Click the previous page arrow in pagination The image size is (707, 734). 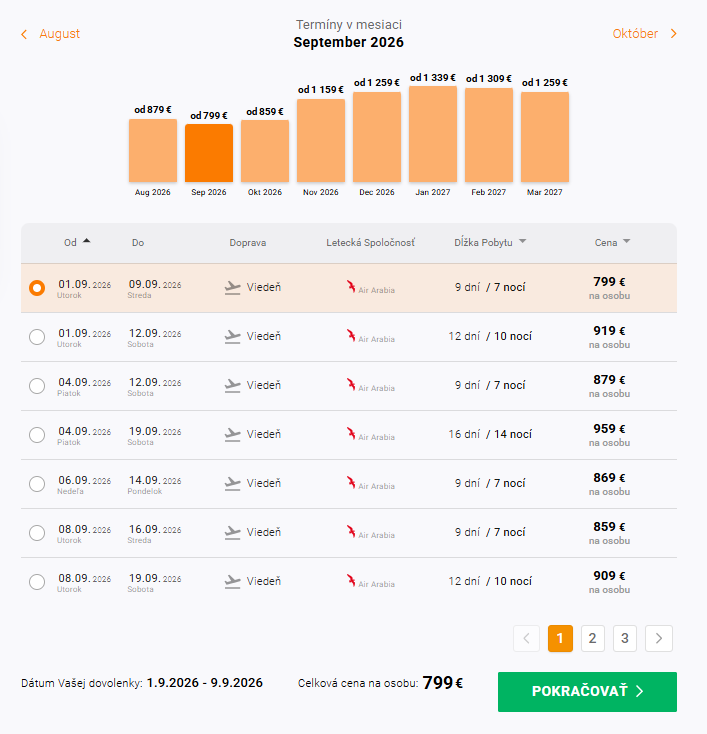[x=526, y=639]
